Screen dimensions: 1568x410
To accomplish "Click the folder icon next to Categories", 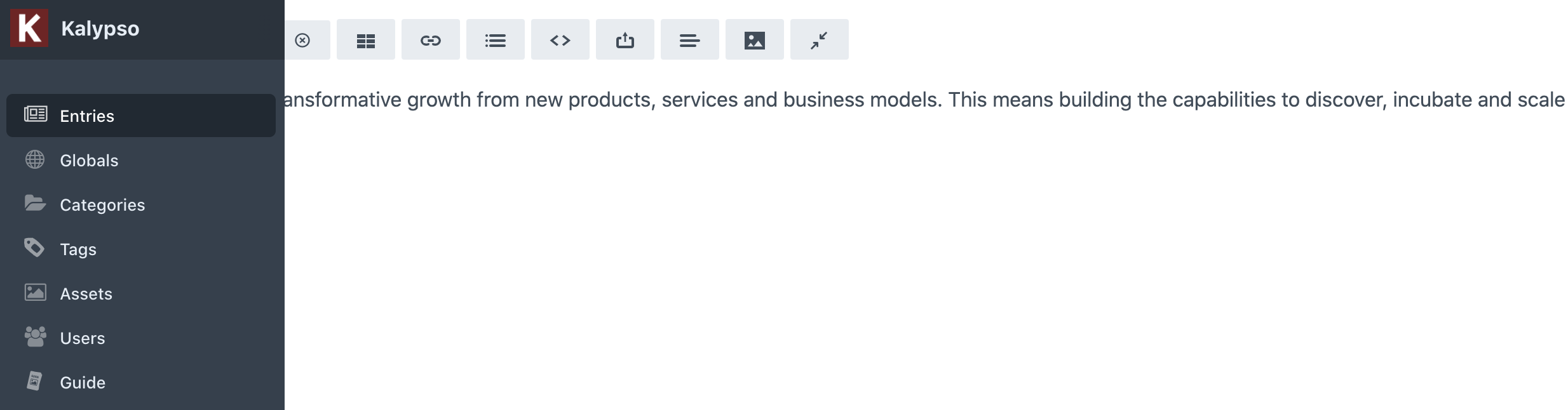I will [35, 204].
